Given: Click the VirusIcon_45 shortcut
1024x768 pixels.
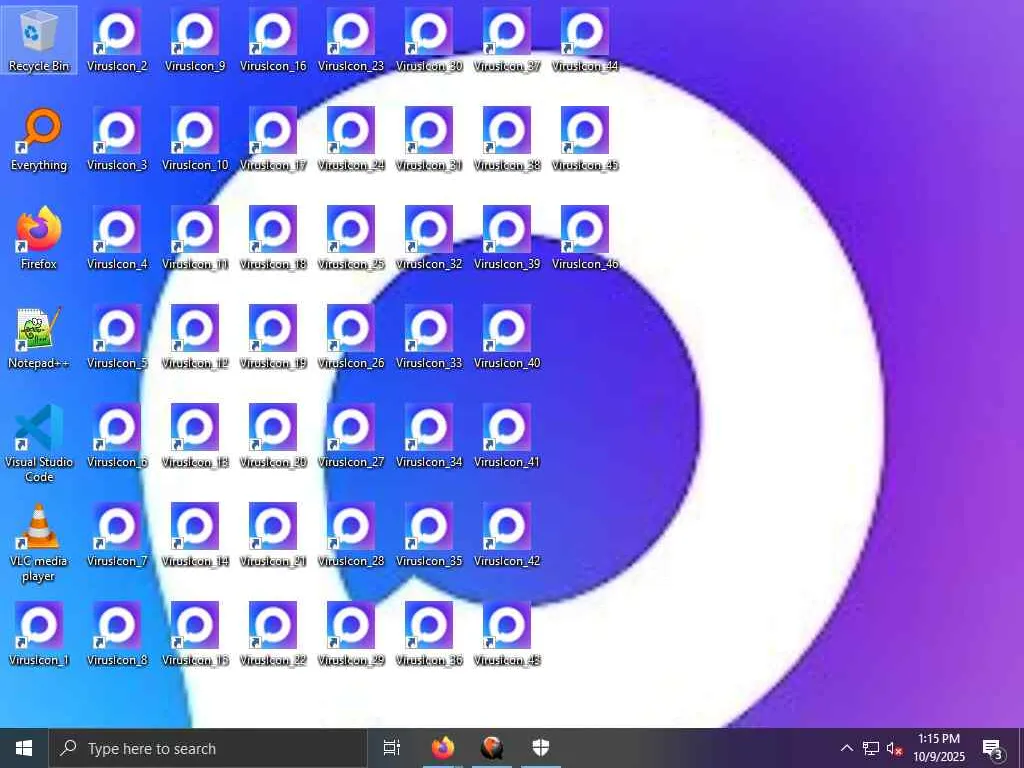Looking at the screenshot, I should click(x=585, y=139).
